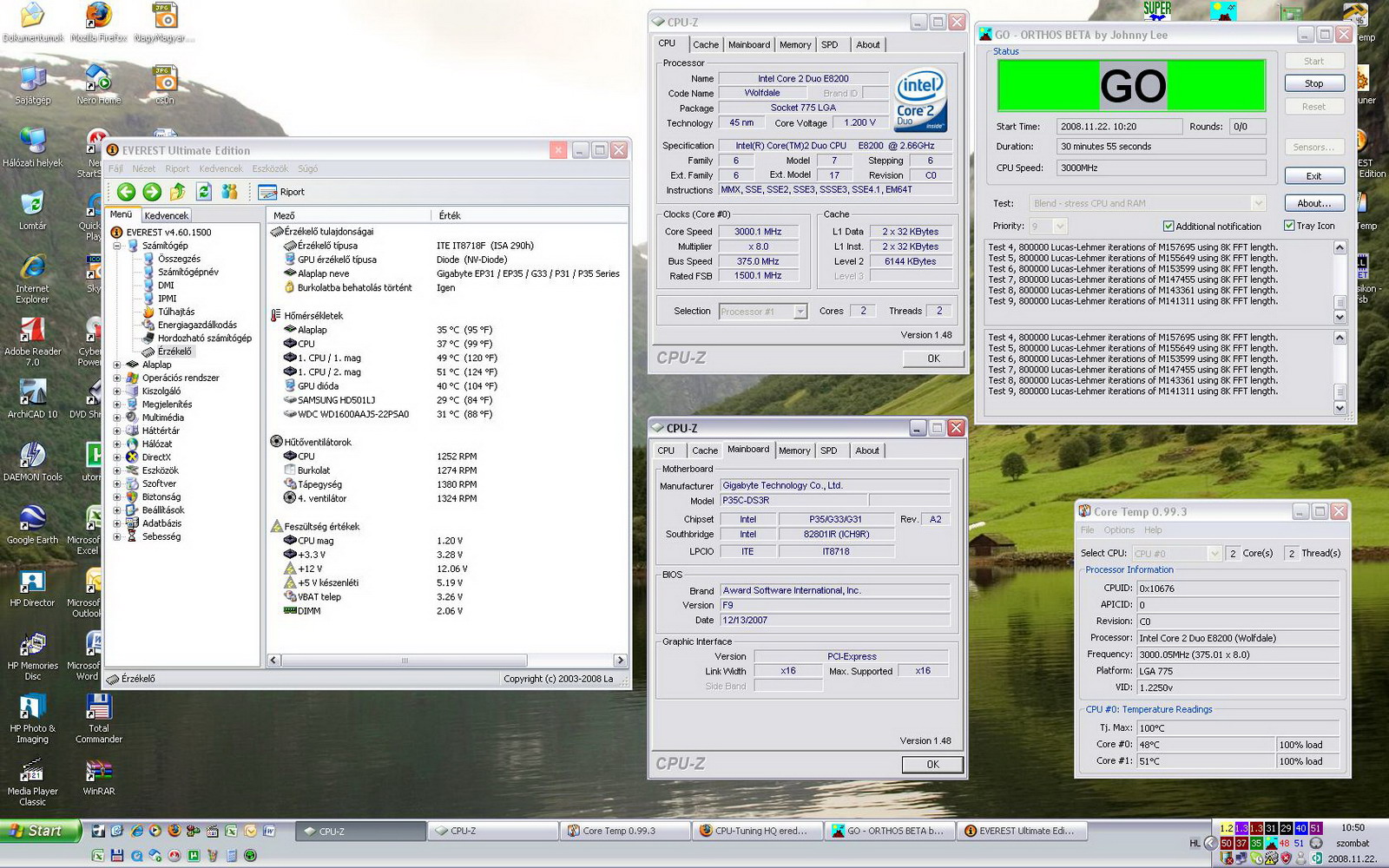This screenshot has height=868, width=1389.
Task: Switch to Cache tab in top CPU-Z window
Action: pyautogui.click(x=706, y=45)
